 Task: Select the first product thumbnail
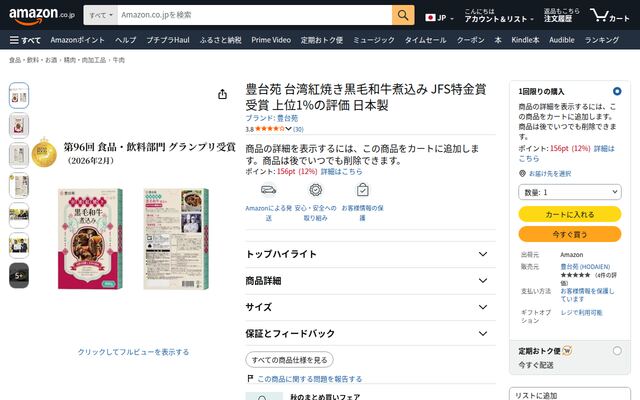click(19, 96)
